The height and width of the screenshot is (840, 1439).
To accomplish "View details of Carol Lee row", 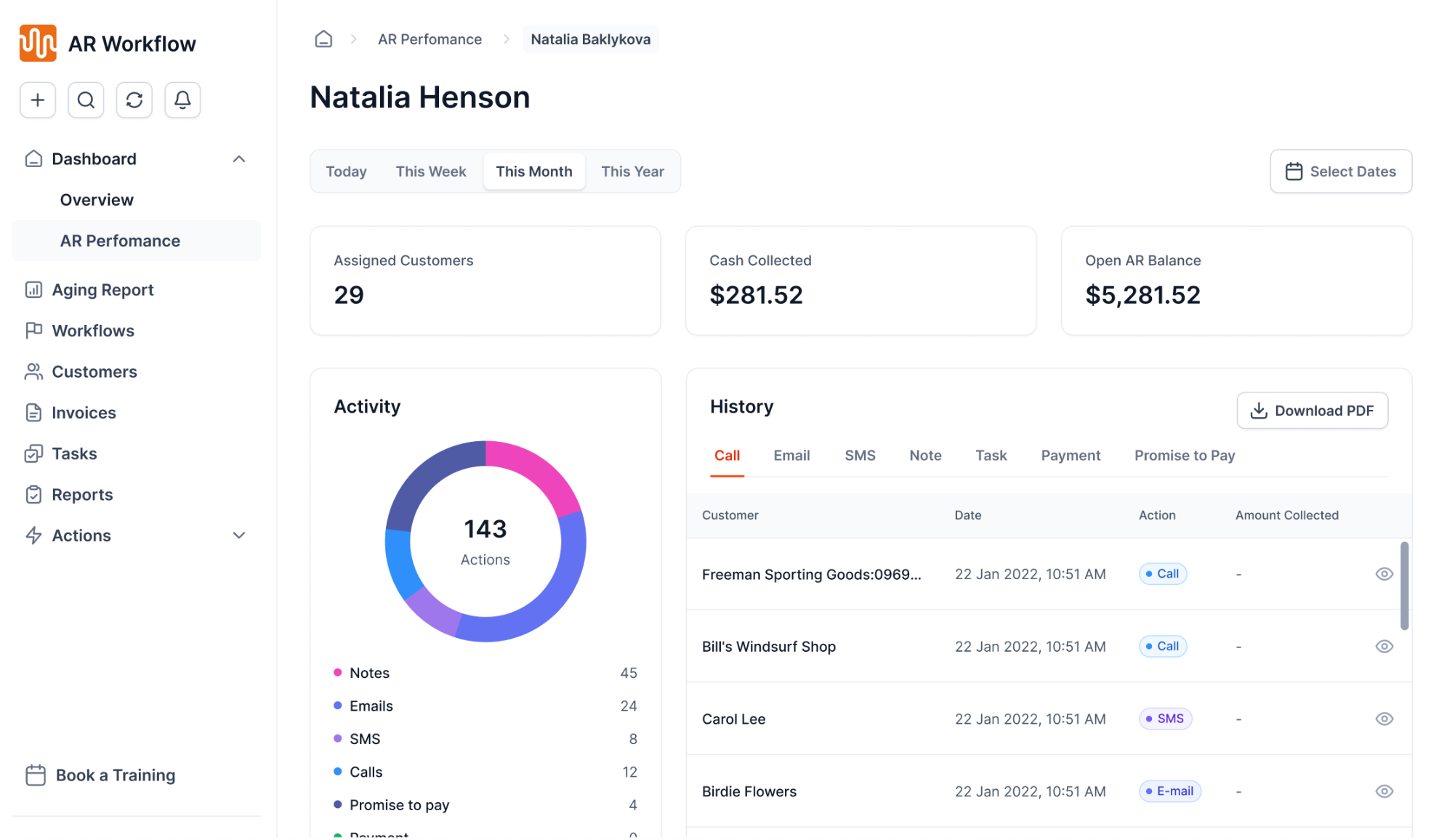I will point(1384,719).
